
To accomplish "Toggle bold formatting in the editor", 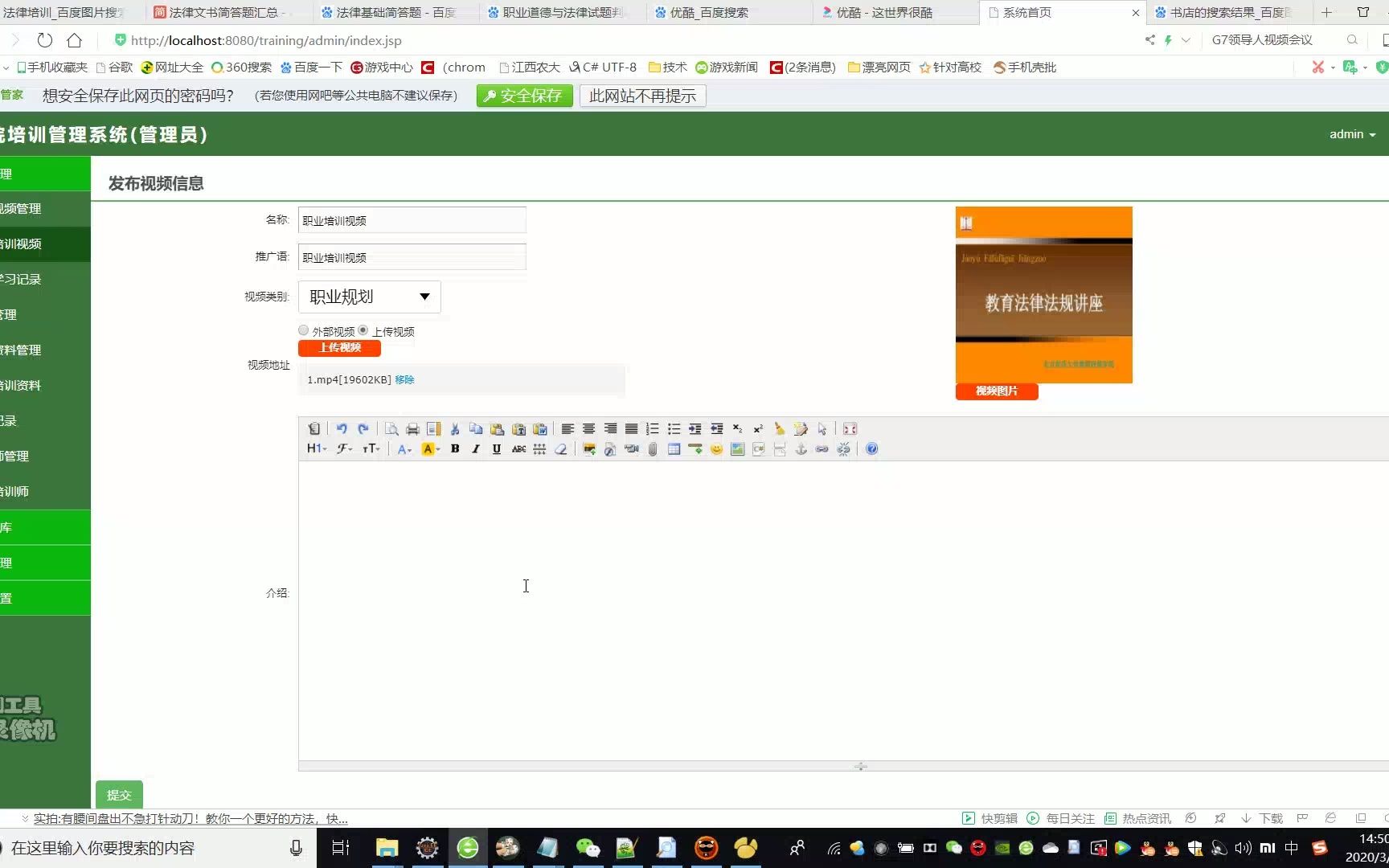I will (454, 448).
